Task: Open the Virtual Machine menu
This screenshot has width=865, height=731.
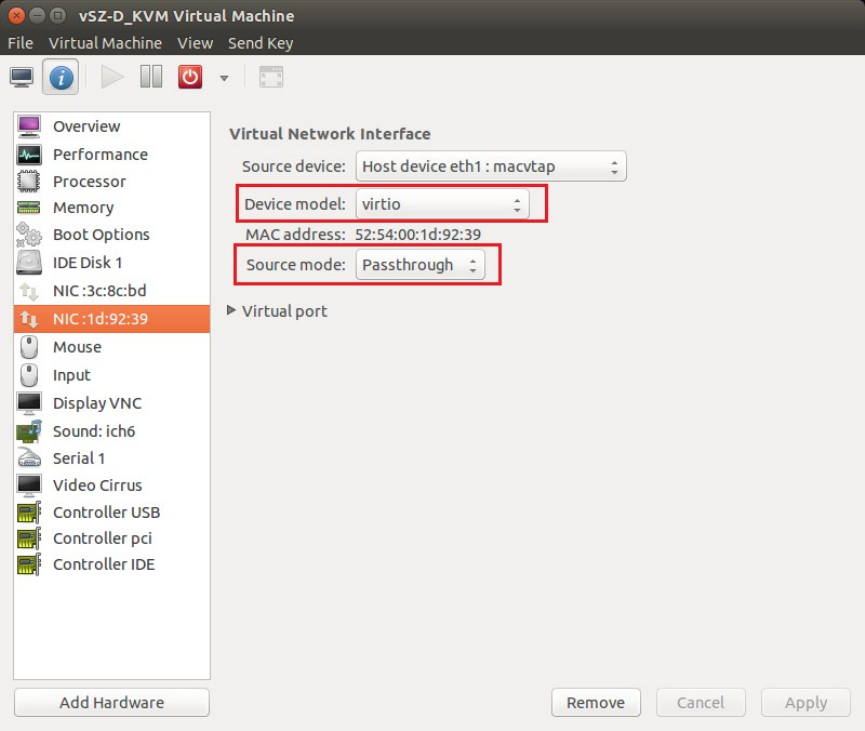Action: 105,43
